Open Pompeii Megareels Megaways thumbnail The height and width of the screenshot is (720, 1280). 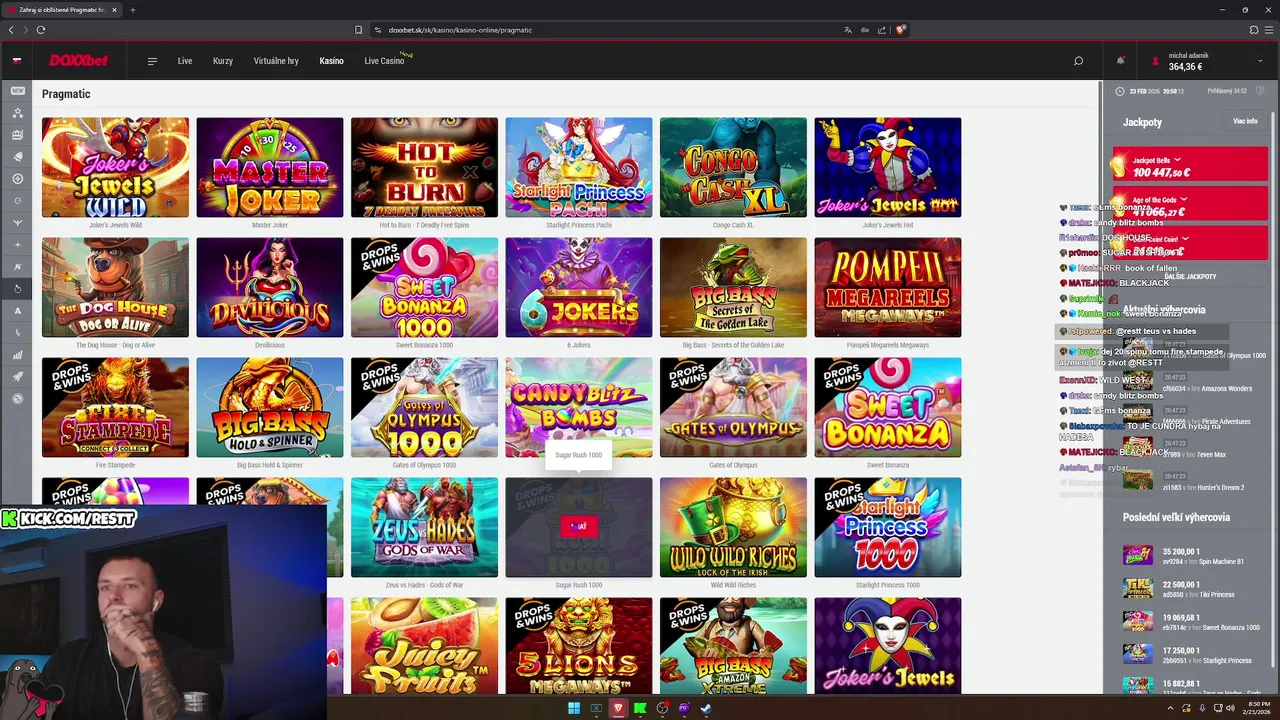pos(888,287)
